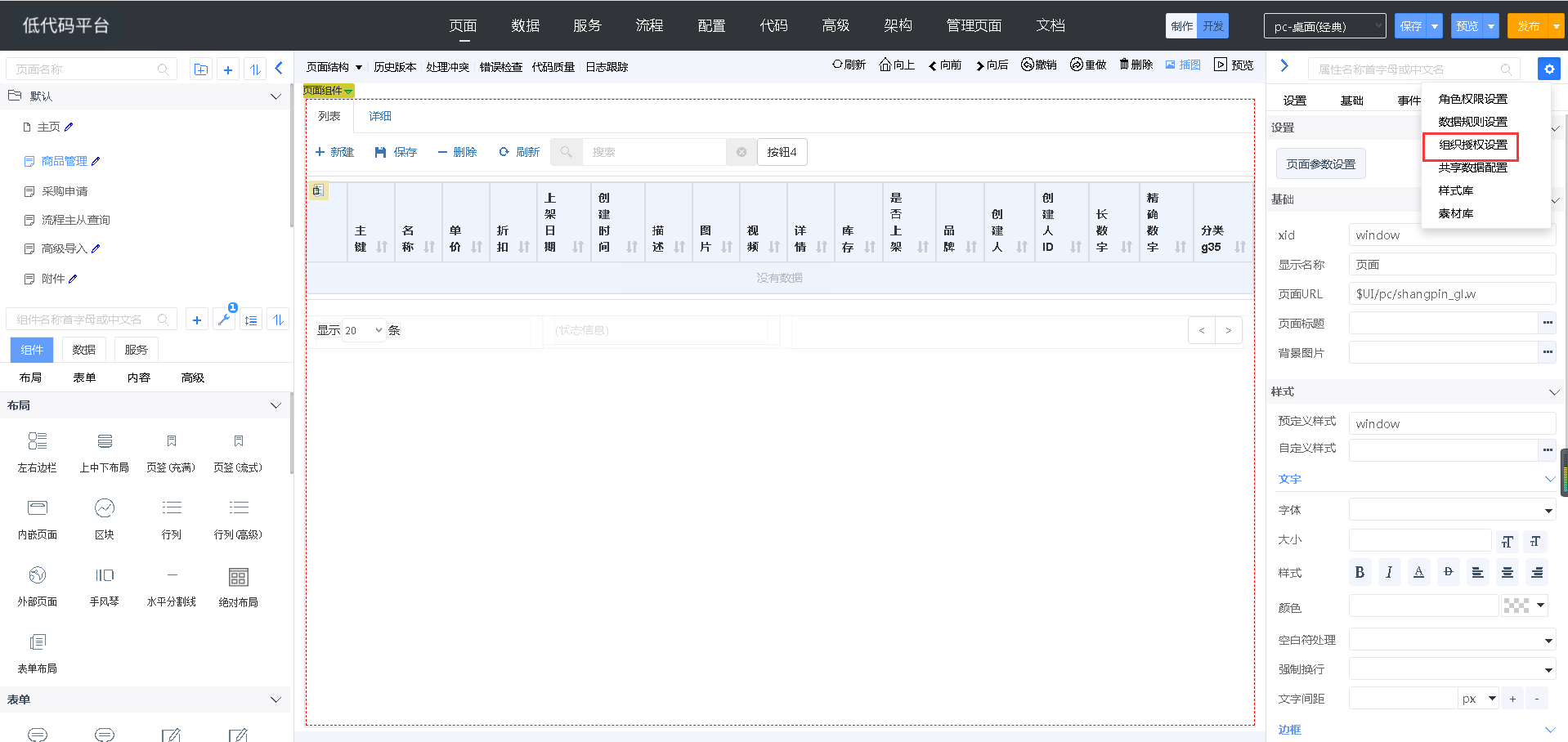Select the 手风琴 accordion component
Image resolution: width=1568 pixels, height=742 pixels.
pos(105,576)
